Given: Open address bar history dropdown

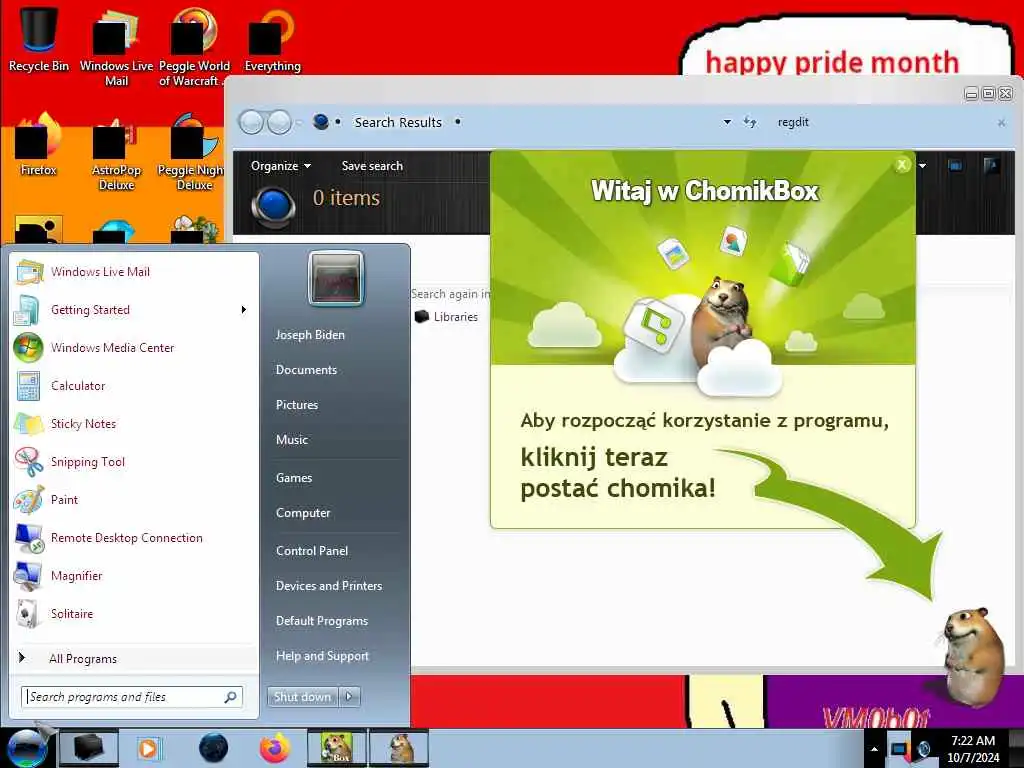Looking at the screenshot, I should 727,122.
